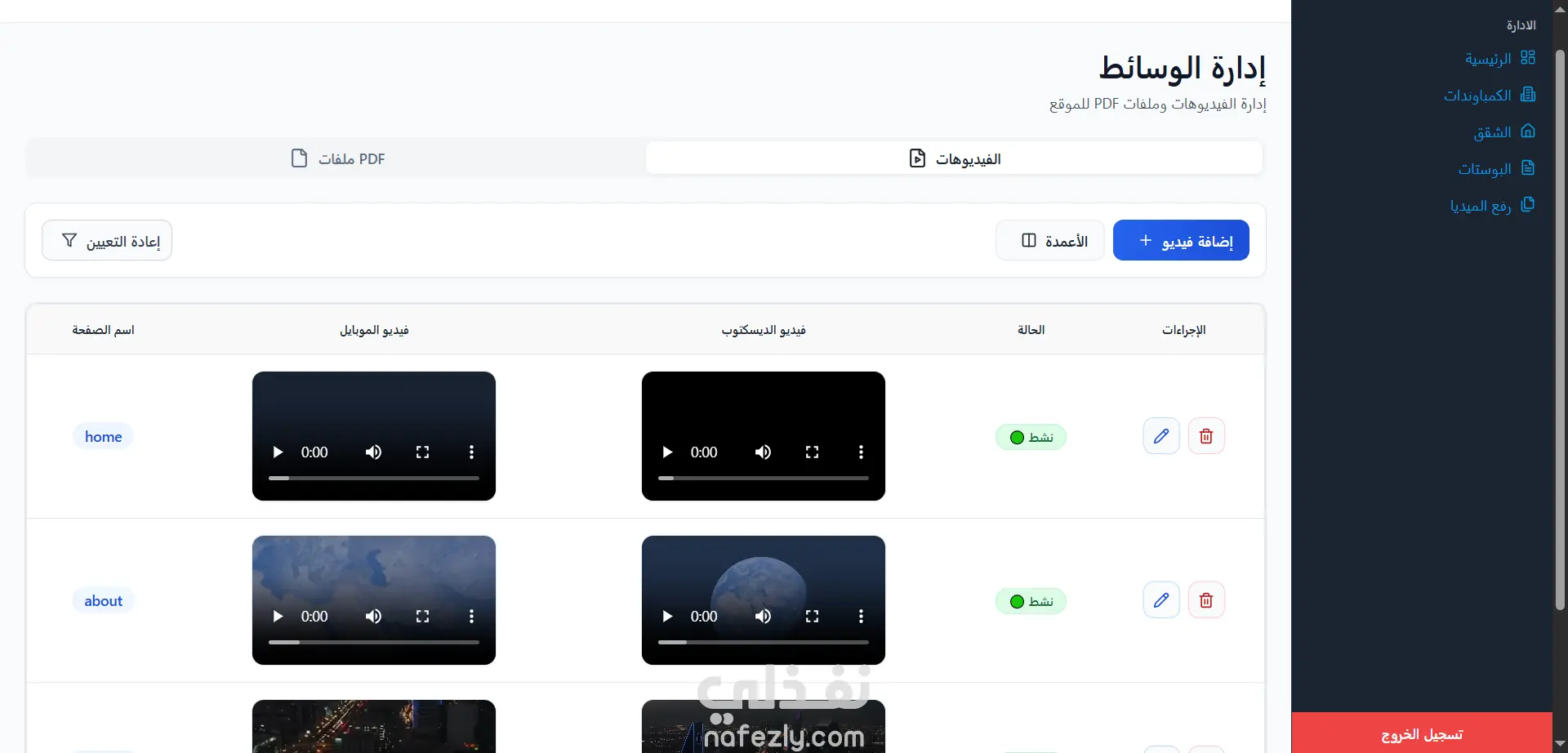
Task: Open more options on about mobile video
Action: point(471,617)
